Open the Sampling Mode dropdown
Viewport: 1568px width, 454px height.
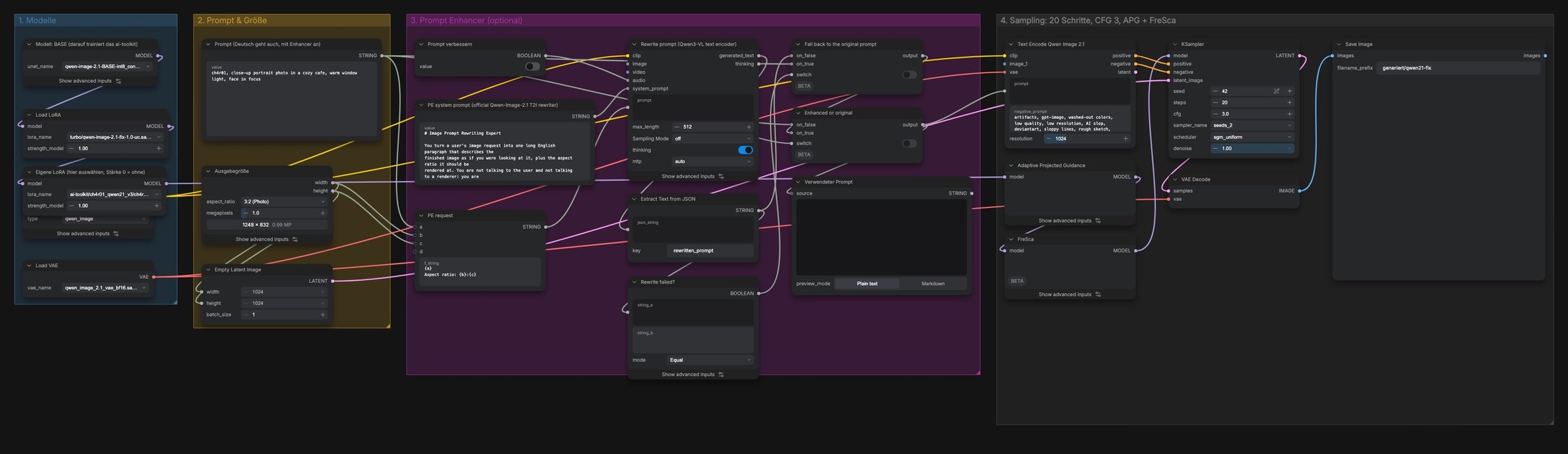(x=712, y=138)
